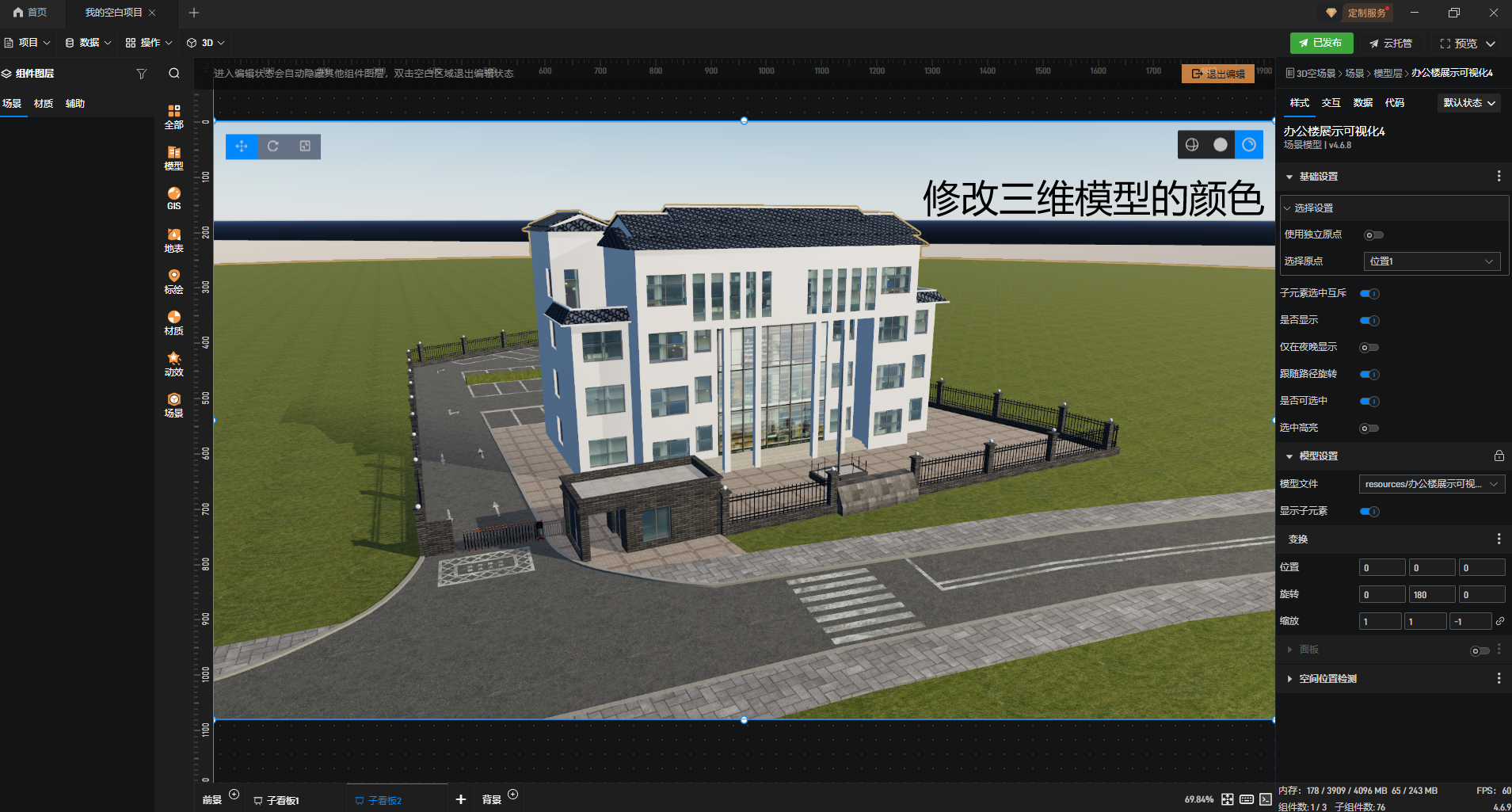Screen dimensions: 1512x812
Task: Click the solid sphere display mode swatch
Action: click(x=1219, y=144)
